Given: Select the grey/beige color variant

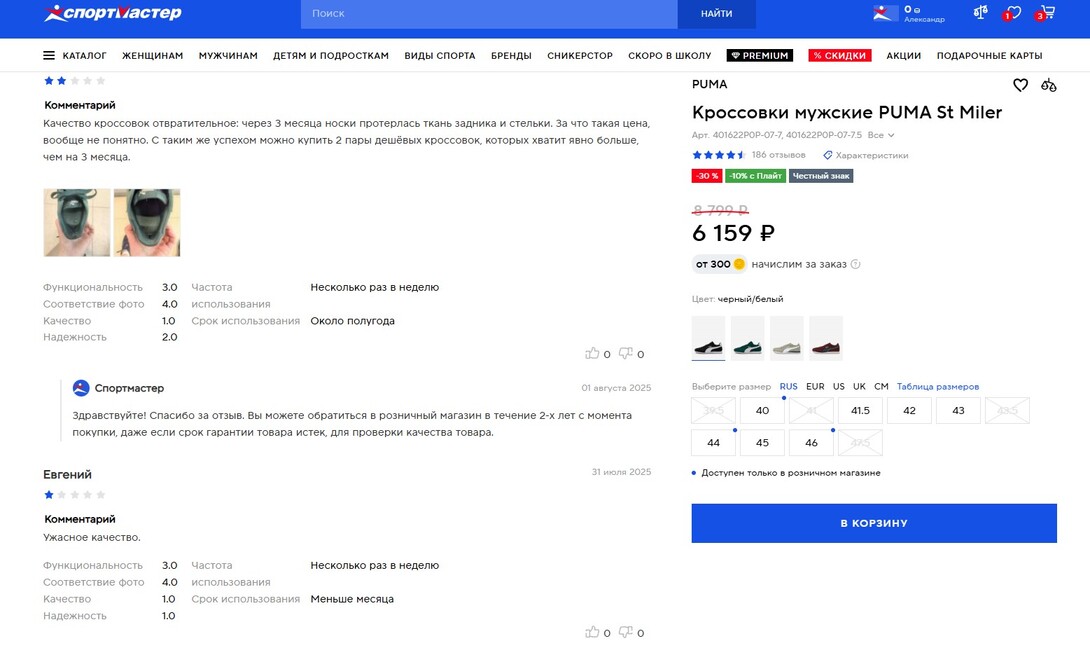Looking at the screenshot, I should pyautogui.click(x=787, y=338).
